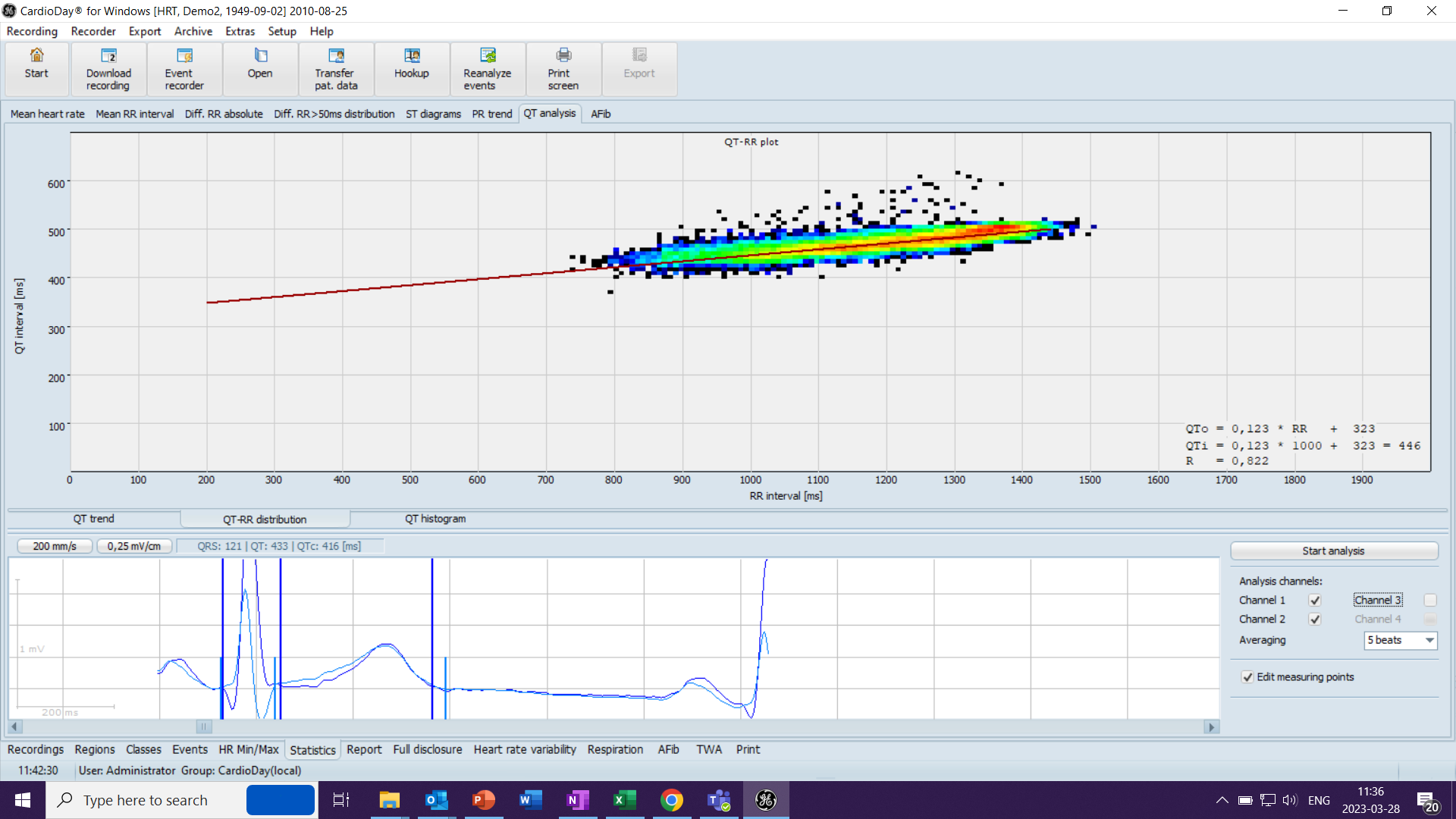Enable Channel 3 checkbox

tap(1430, 601)
